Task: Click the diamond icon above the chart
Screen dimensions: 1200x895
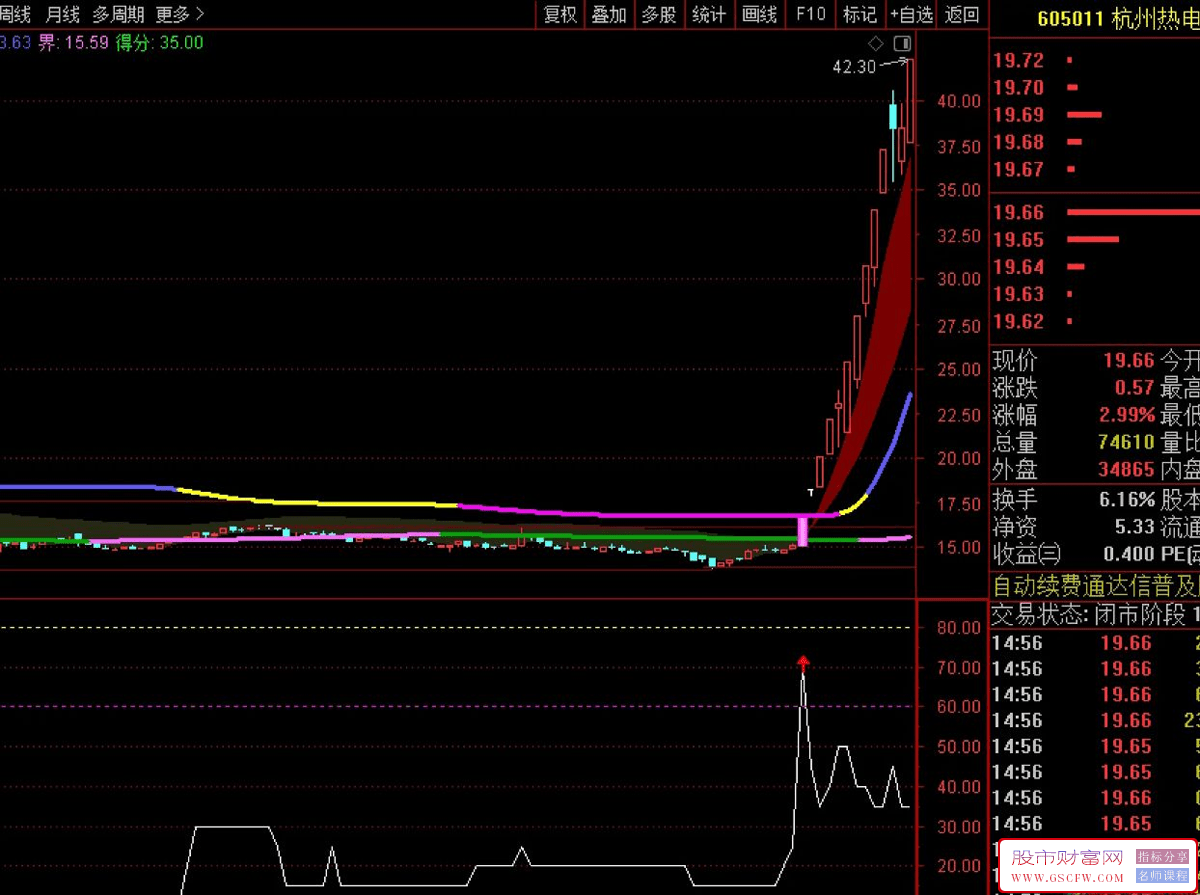Action: 876,43
